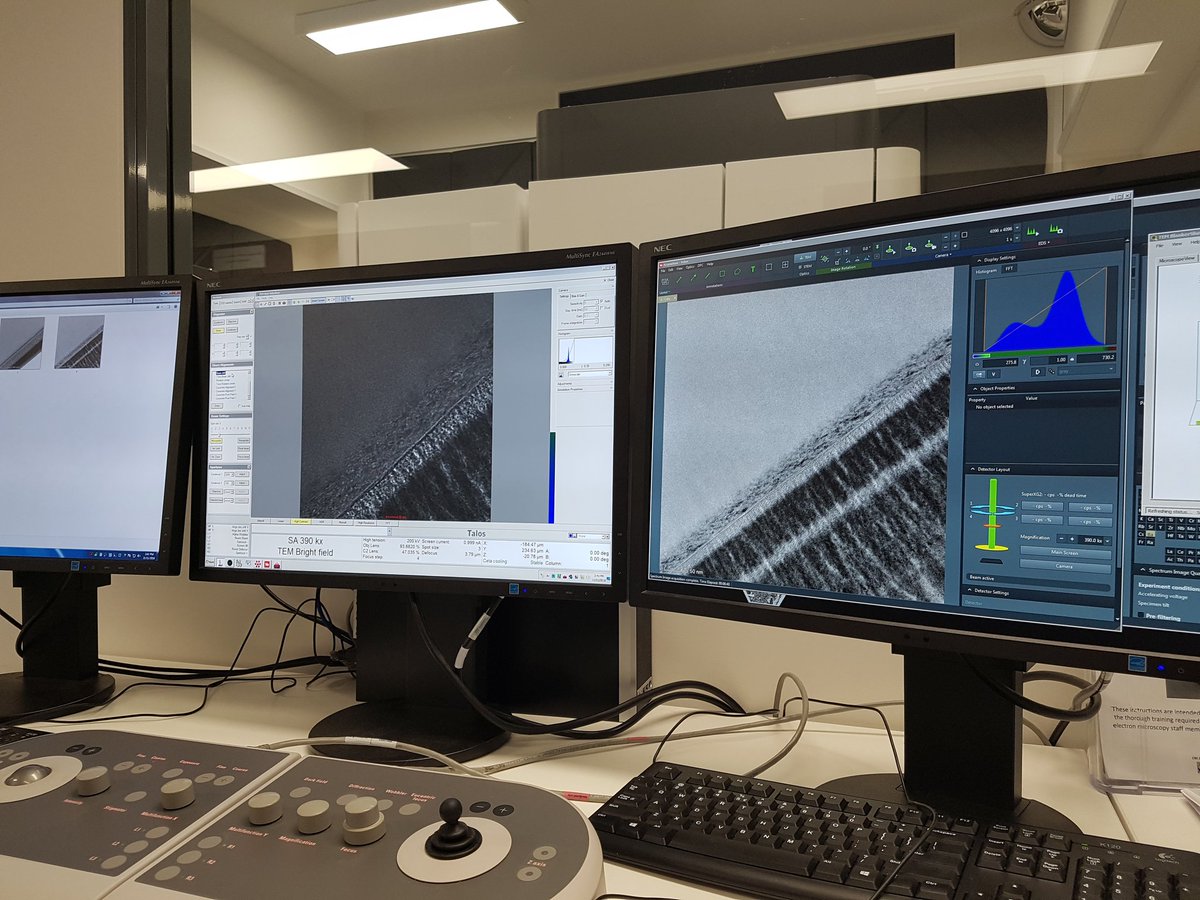Collapse the Object Properties panel
This screenshot has width=1200, height=900.
(974, 389)
